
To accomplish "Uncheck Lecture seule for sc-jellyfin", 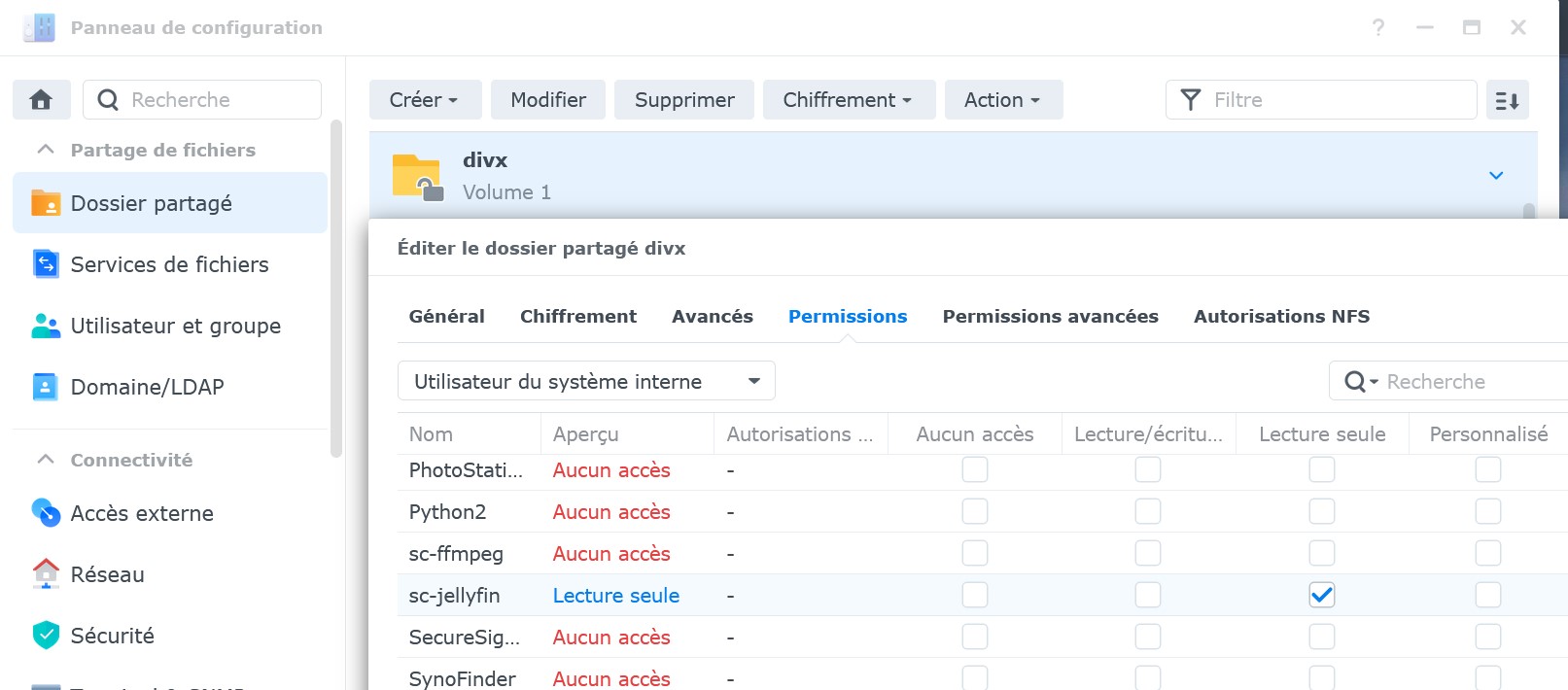I will (1321, 595).
